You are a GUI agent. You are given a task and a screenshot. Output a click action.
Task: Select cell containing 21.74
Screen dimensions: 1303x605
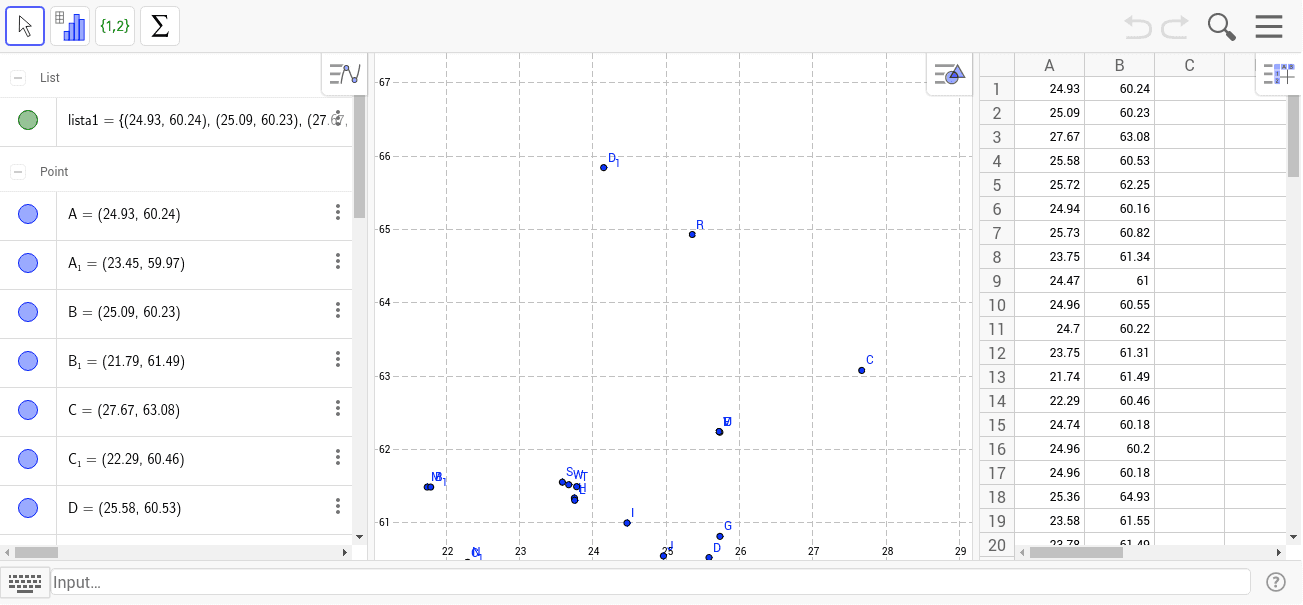coord(1049,377)
